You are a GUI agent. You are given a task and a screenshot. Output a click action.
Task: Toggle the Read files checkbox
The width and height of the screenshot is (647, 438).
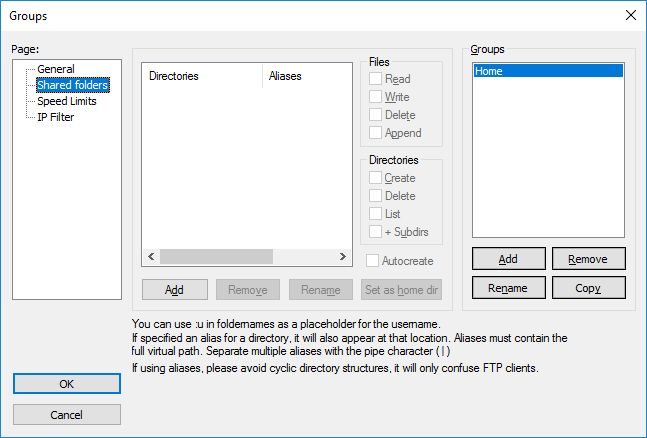tap(376, 79)
